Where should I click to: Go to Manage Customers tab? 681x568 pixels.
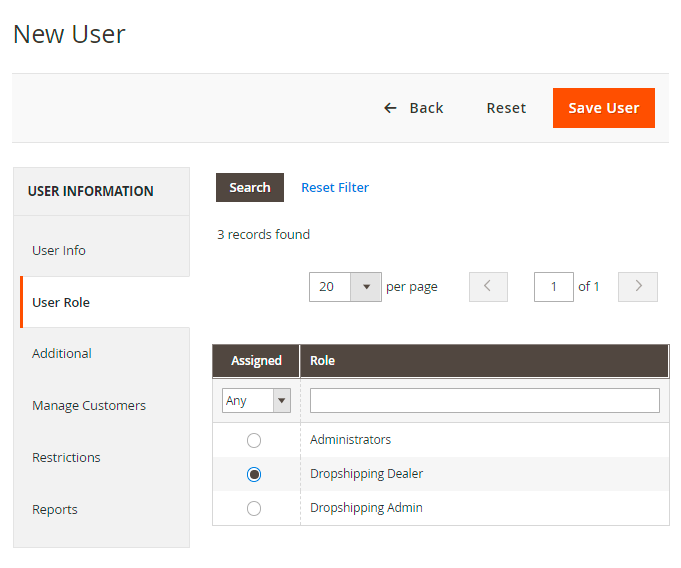(89, 405)
